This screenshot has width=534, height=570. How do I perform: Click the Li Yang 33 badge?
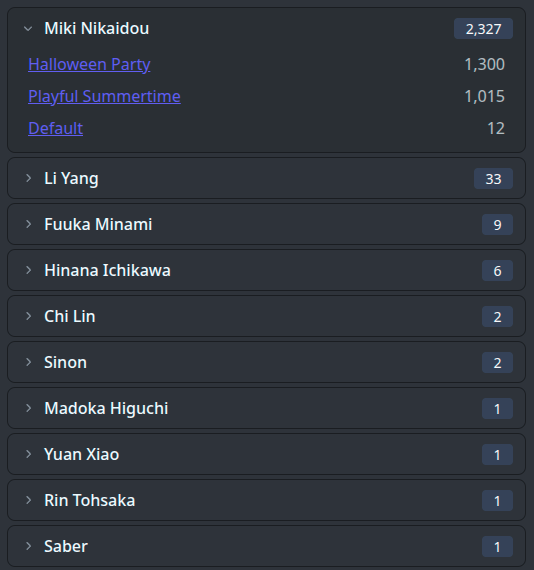493,178
